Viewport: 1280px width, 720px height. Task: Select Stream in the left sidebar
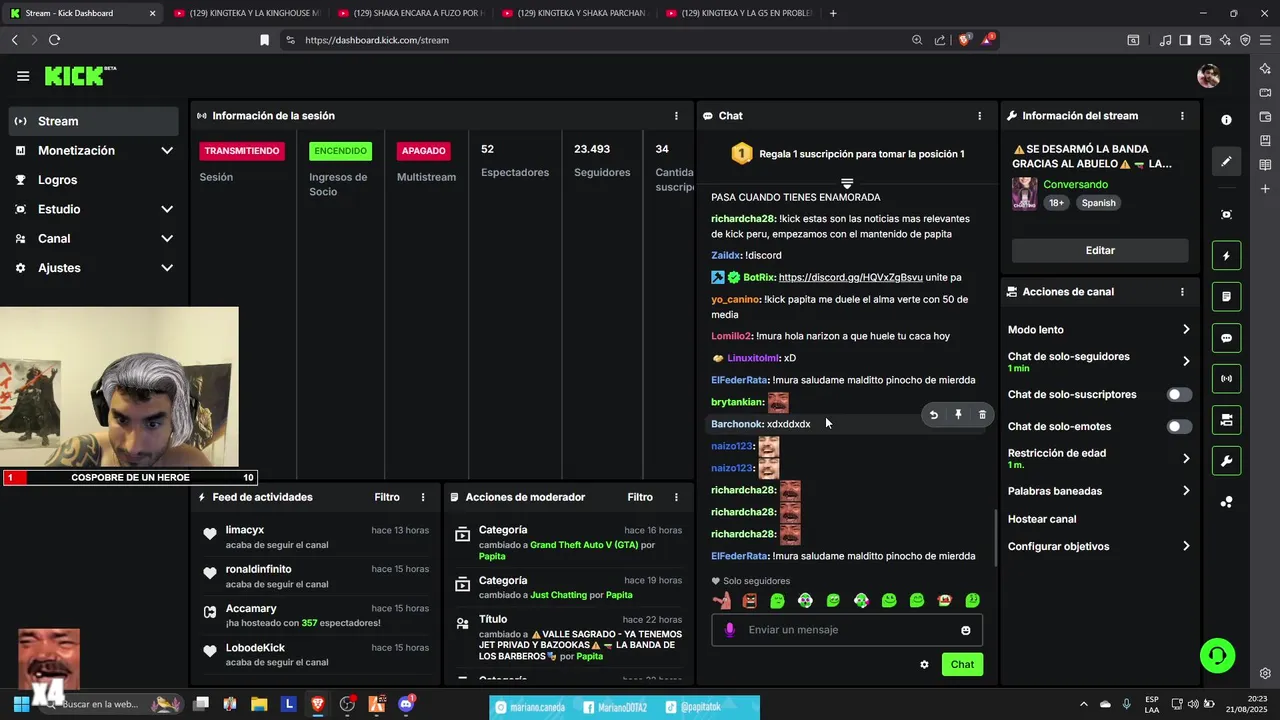click(x=94, y=121)
